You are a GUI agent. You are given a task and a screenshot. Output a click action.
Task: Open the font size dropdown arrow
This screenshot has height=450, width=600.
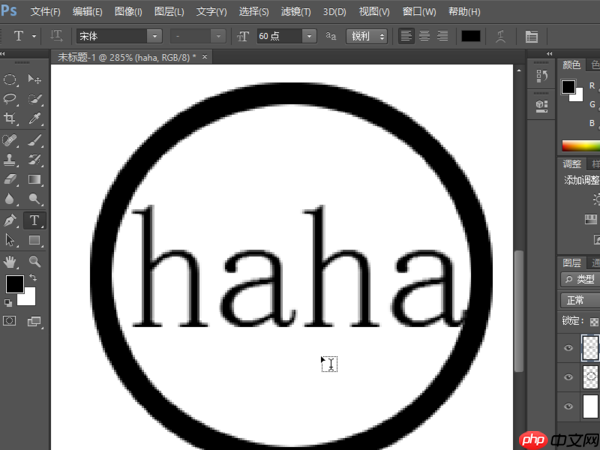click(x=309, y=36)
